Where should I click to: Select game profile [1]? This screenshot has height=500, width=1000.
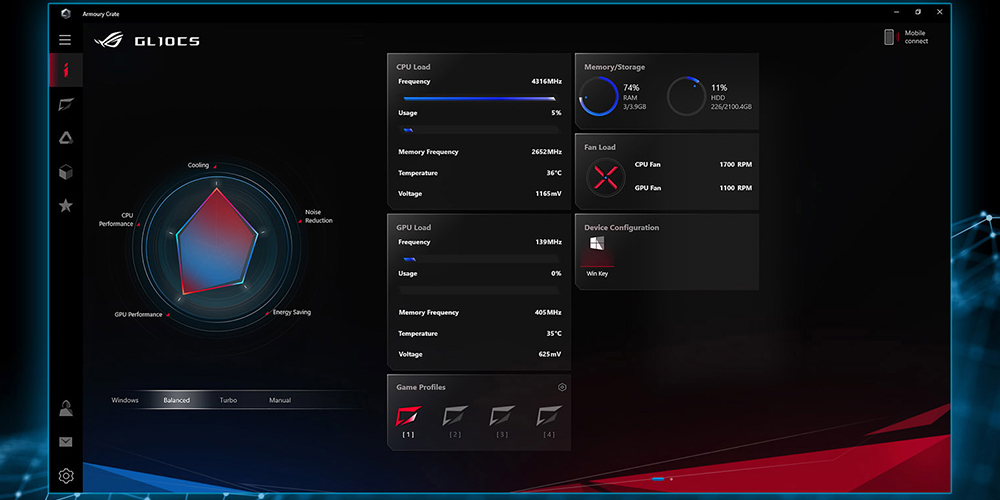click(408, 421)
